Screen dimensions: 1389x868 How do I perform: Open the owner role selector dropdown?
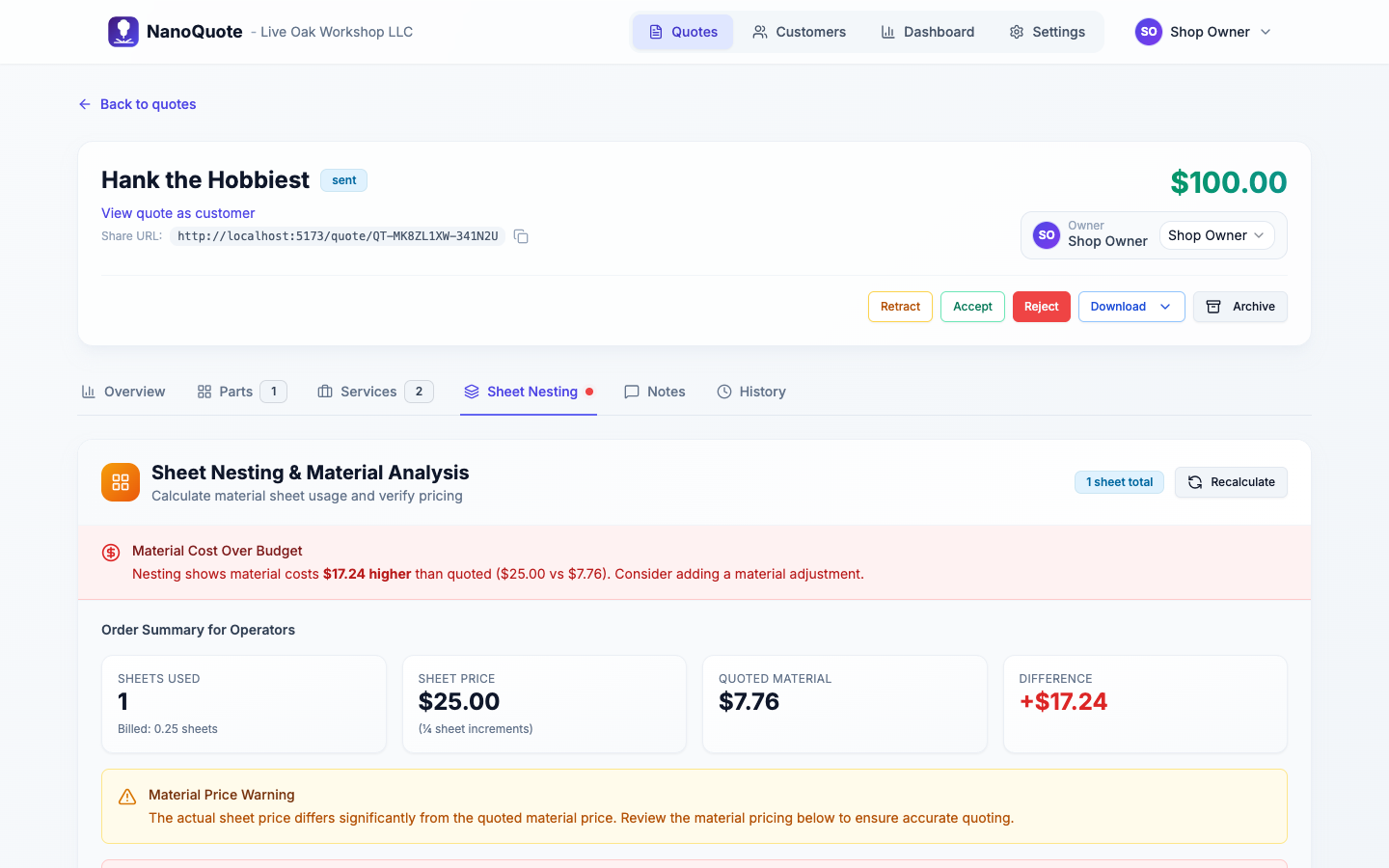[1216, 234]
